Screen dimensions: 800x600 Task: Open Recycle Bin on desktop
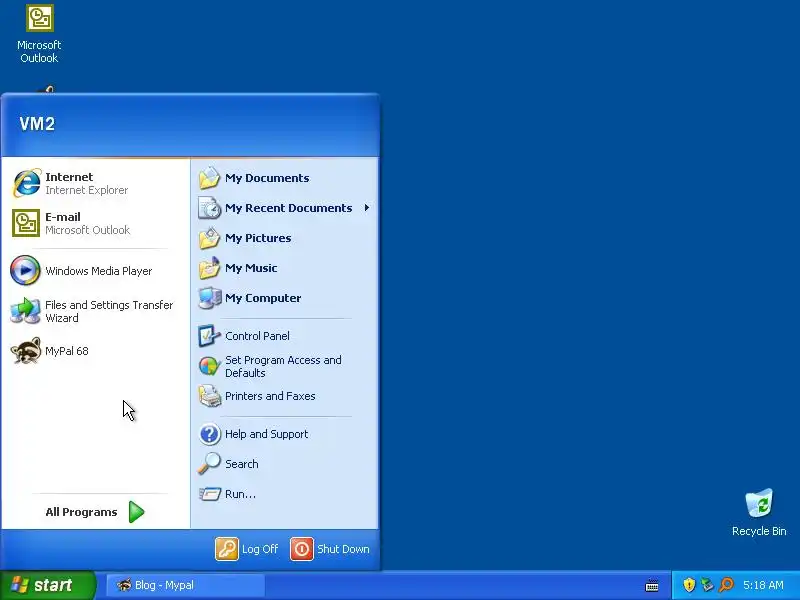759,512
